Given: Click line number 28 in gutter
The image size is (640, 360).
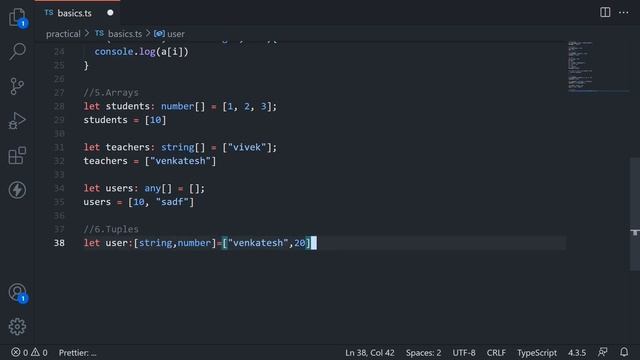Looking at the screenshot, I should coord(59,106).
